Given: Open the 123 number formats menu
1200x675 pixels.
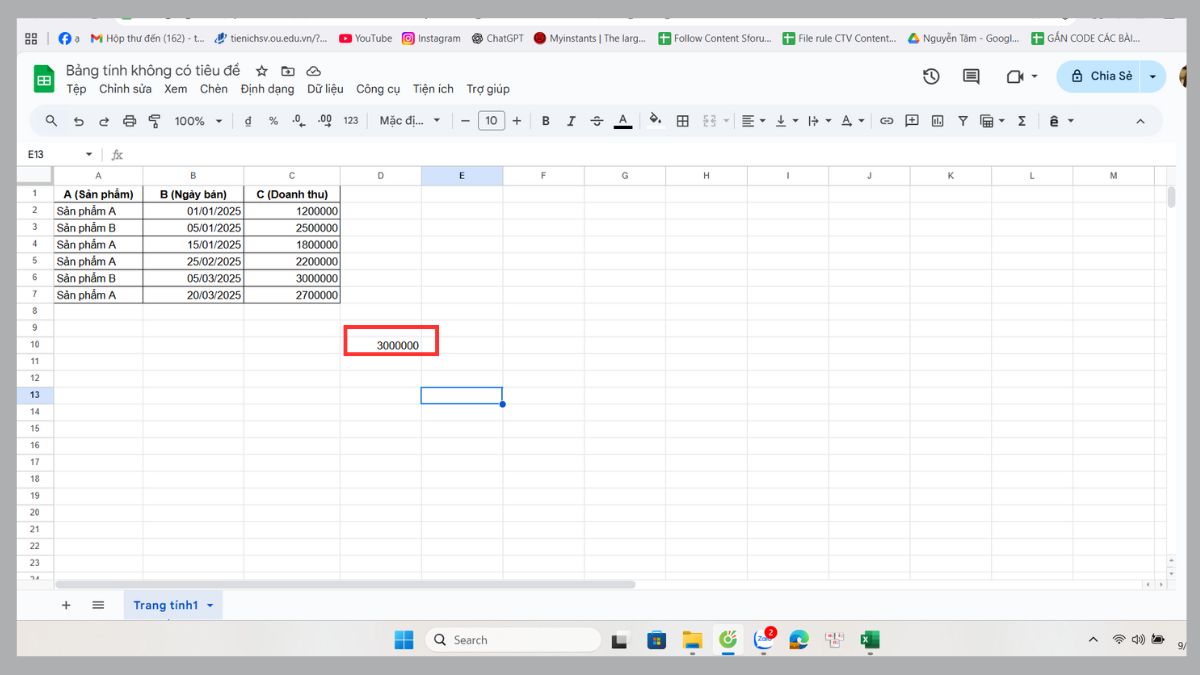Looking at the screenshot, I should coord(350,121).
